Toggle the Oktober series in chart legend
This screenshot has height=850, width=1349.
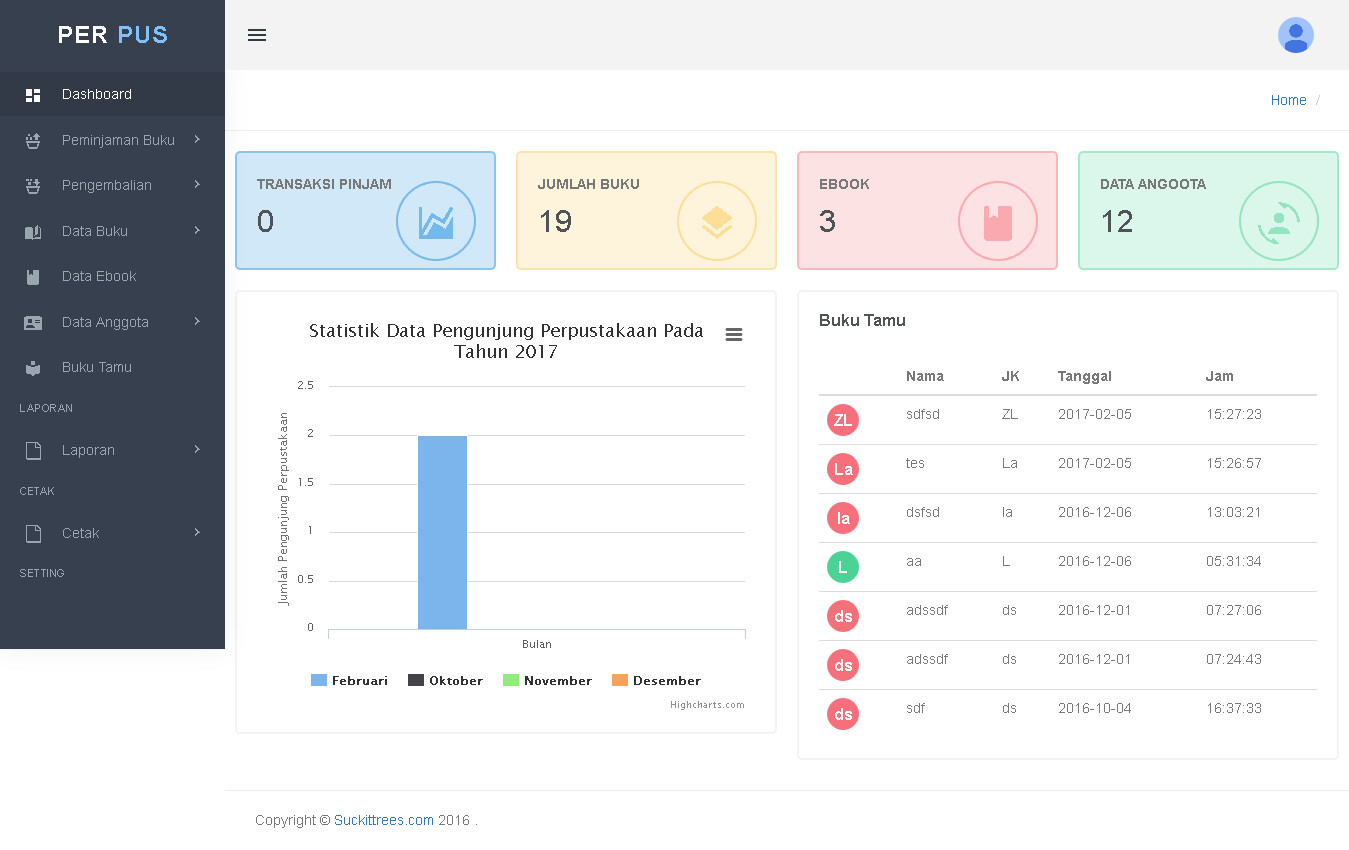point(445,680)
